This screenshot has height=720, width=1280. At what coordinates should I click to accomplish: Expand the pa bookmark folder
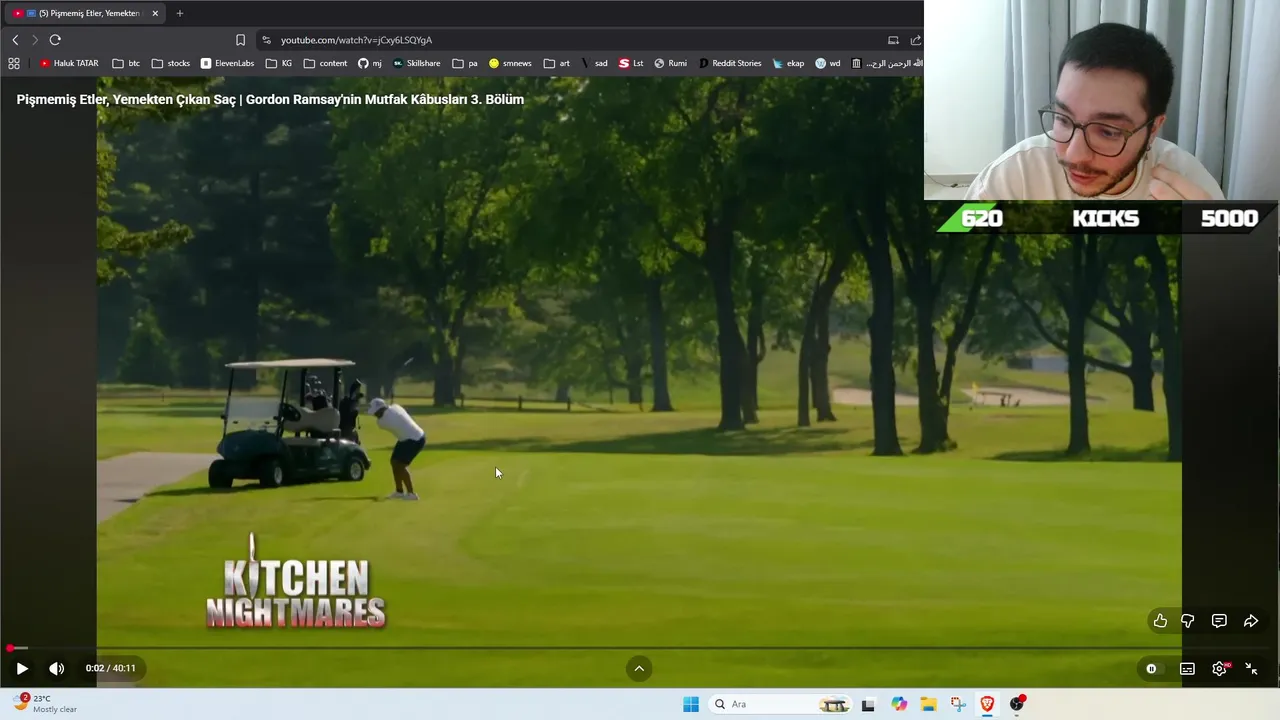465,63
